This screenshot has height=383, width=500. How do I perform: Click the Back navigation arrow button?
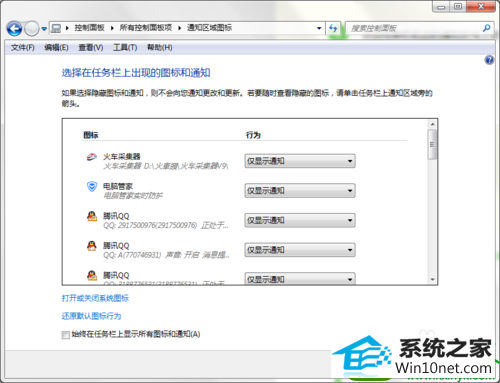14,29
